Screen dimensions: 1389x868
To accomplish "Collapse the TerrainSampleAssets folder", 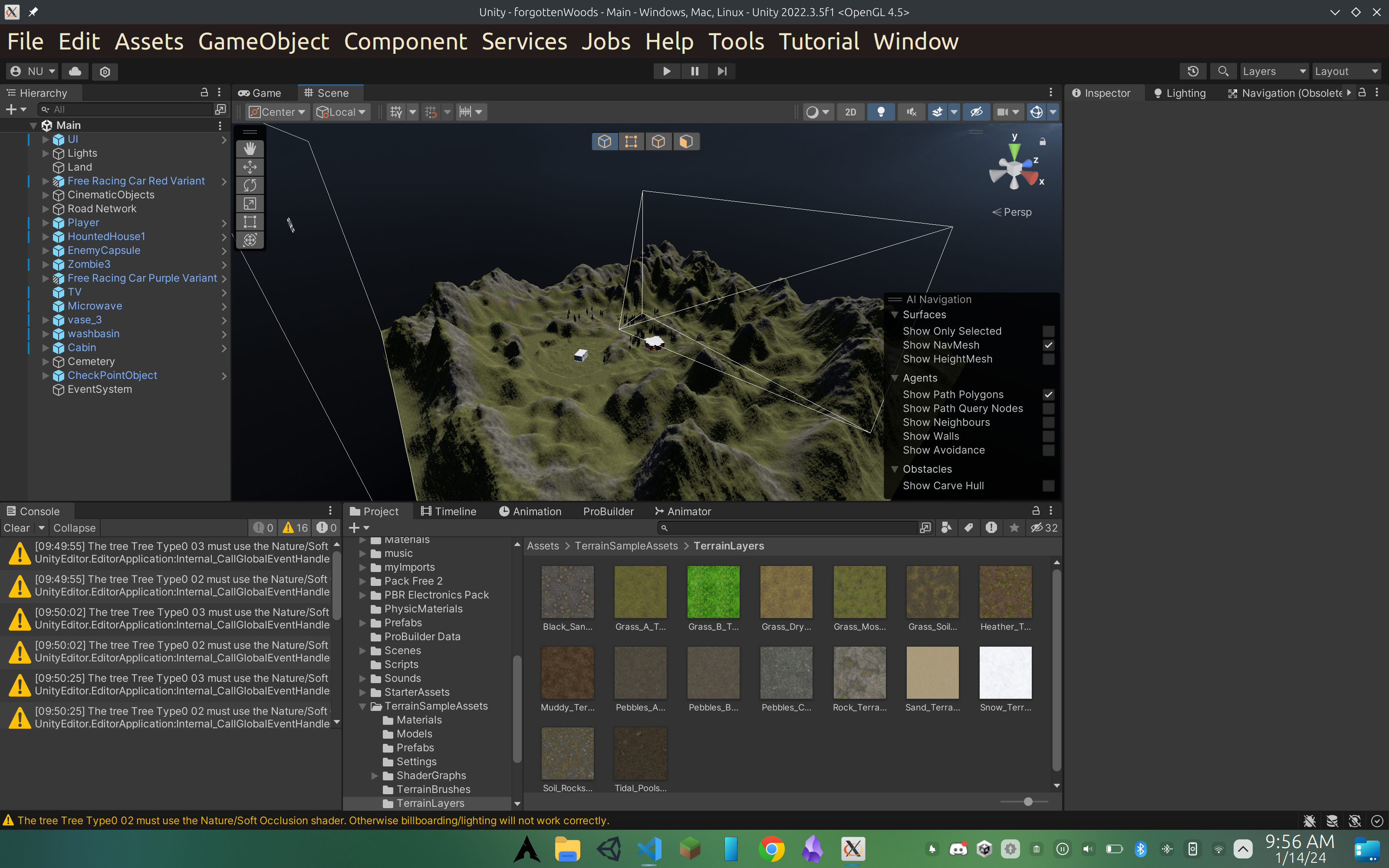I will pos(363,706).
